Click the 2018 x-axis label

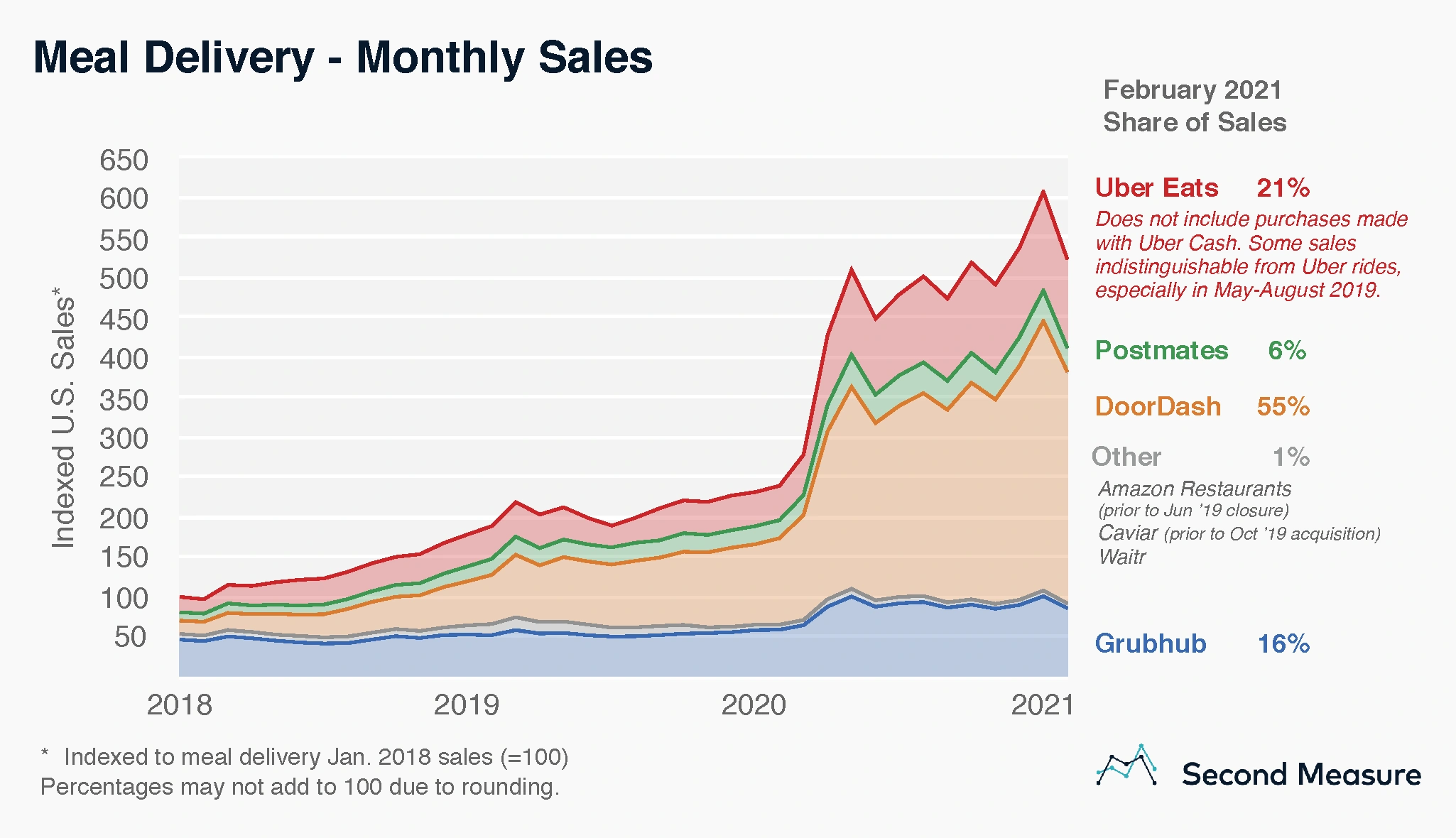point(180,705)
